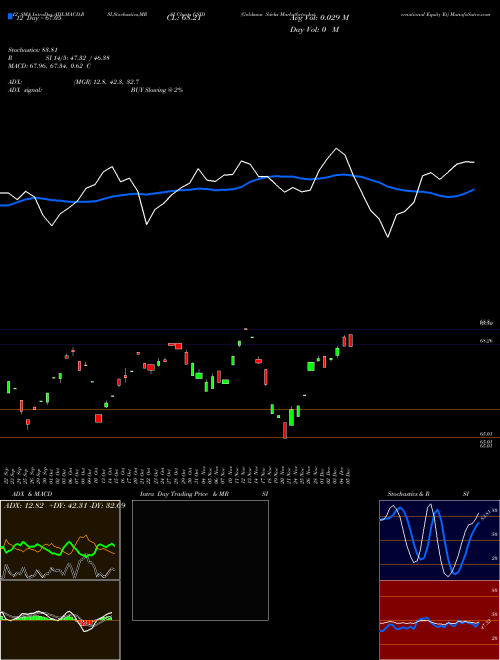The height and width of the screenshot is (660, 500).
Task: Click the ADX (MGR) 12.8, 42.3, 32.7 values
Action: (106, 82)
